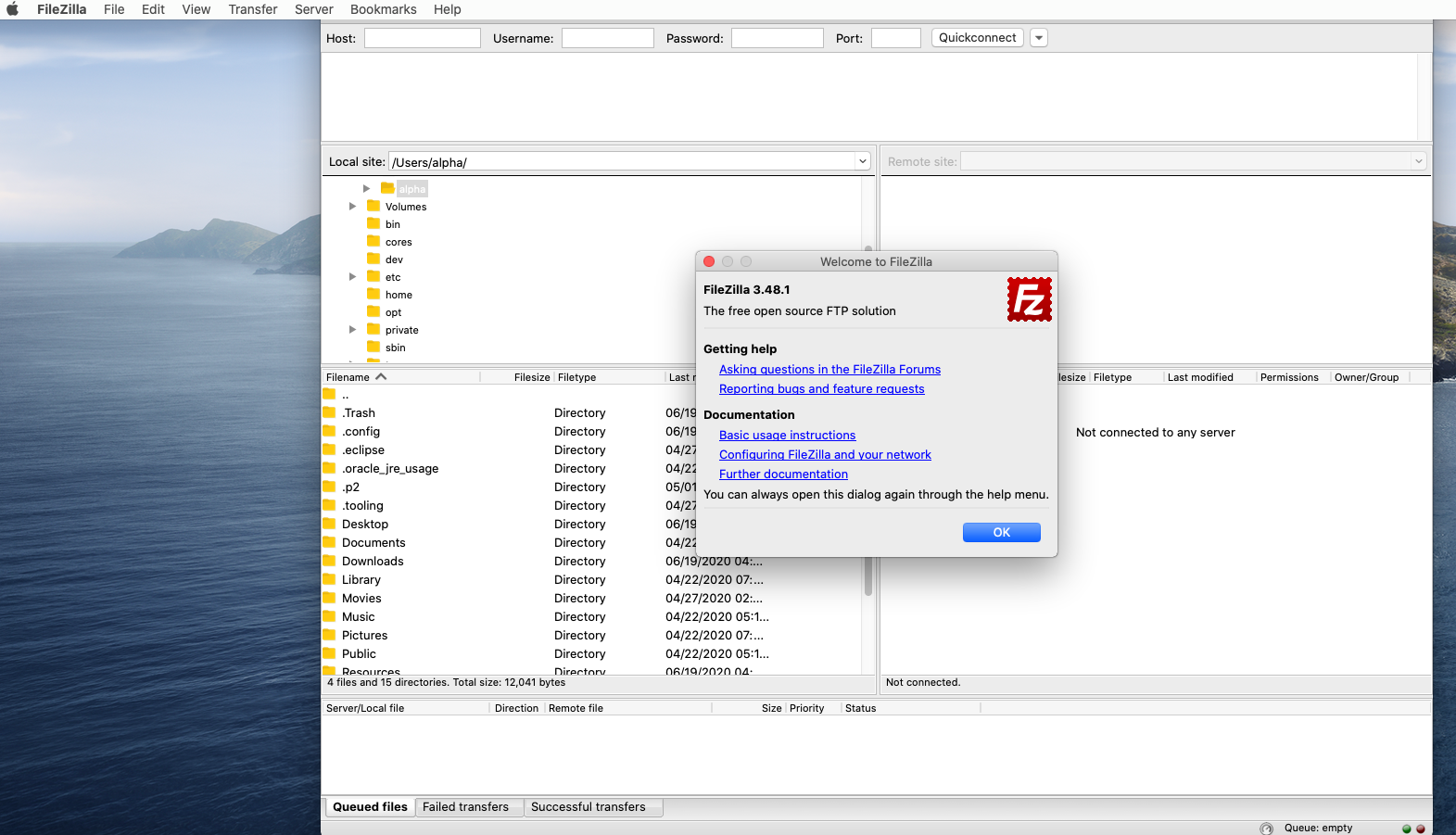Click the parent directory '..' folder icon
Screen dimensions: 1456x835
tap(329, 394)
